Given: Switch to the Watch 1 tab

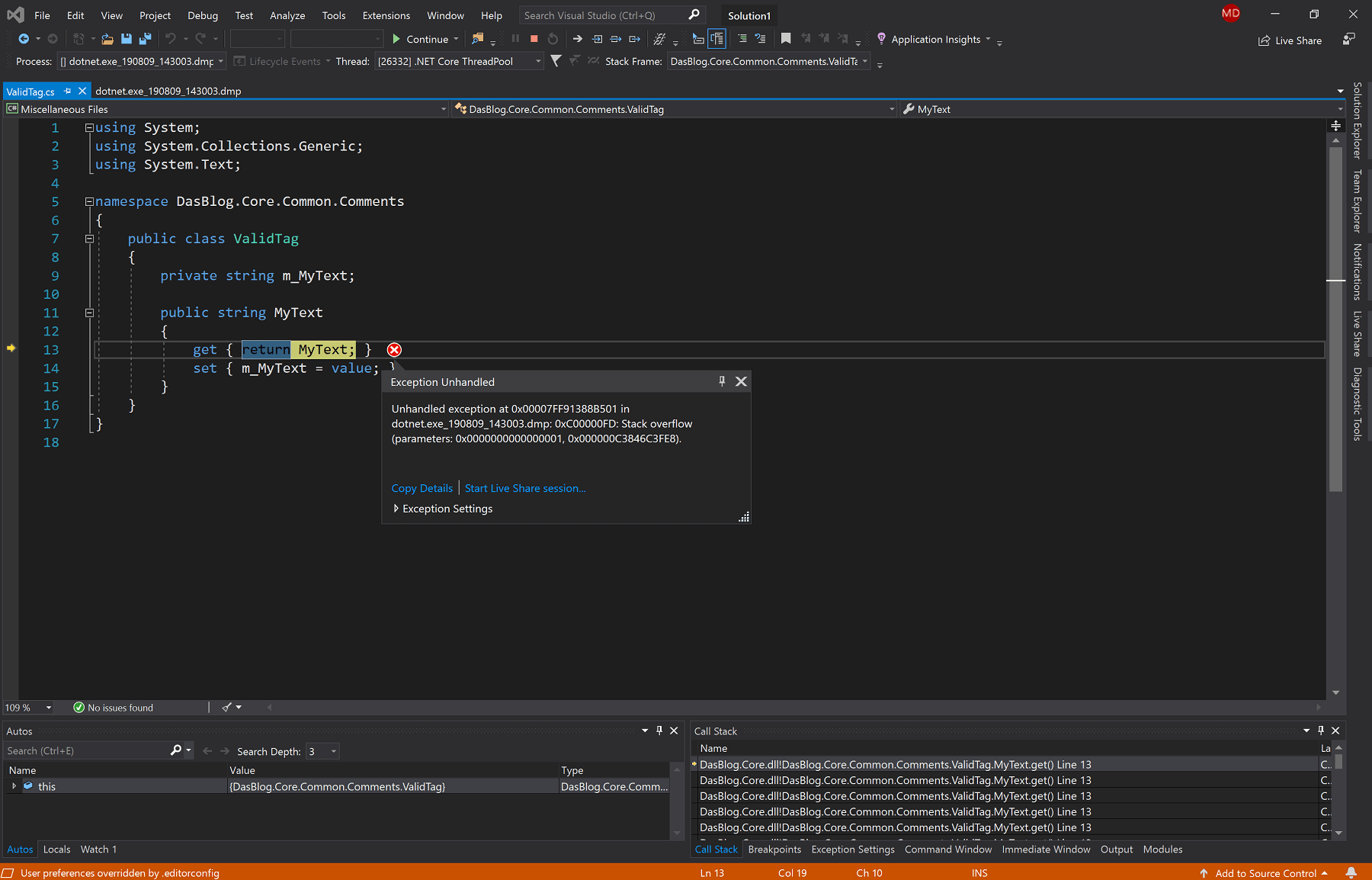Looking at the screenshot, I should [98, 849].
